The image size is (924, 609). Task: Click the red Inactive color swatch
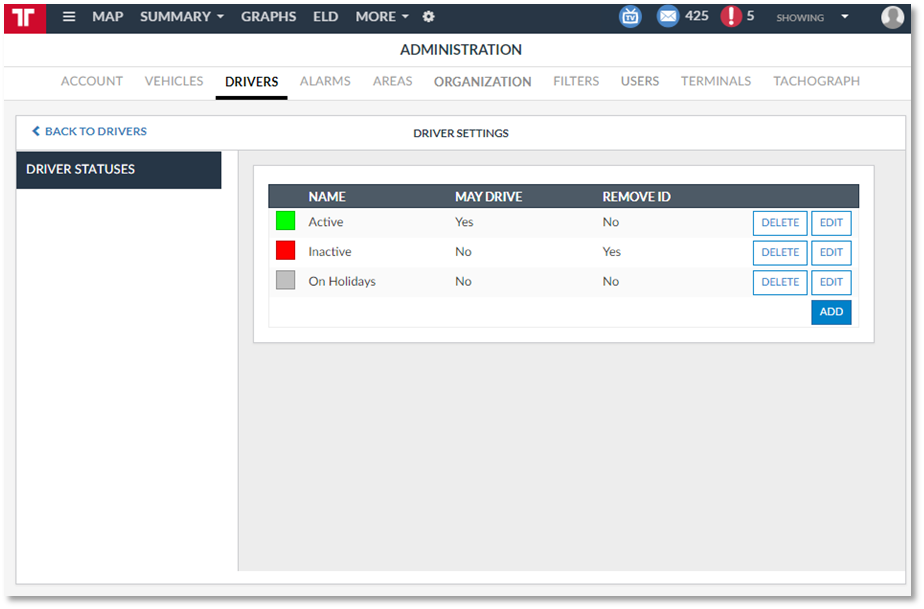[x=286, y=251]
